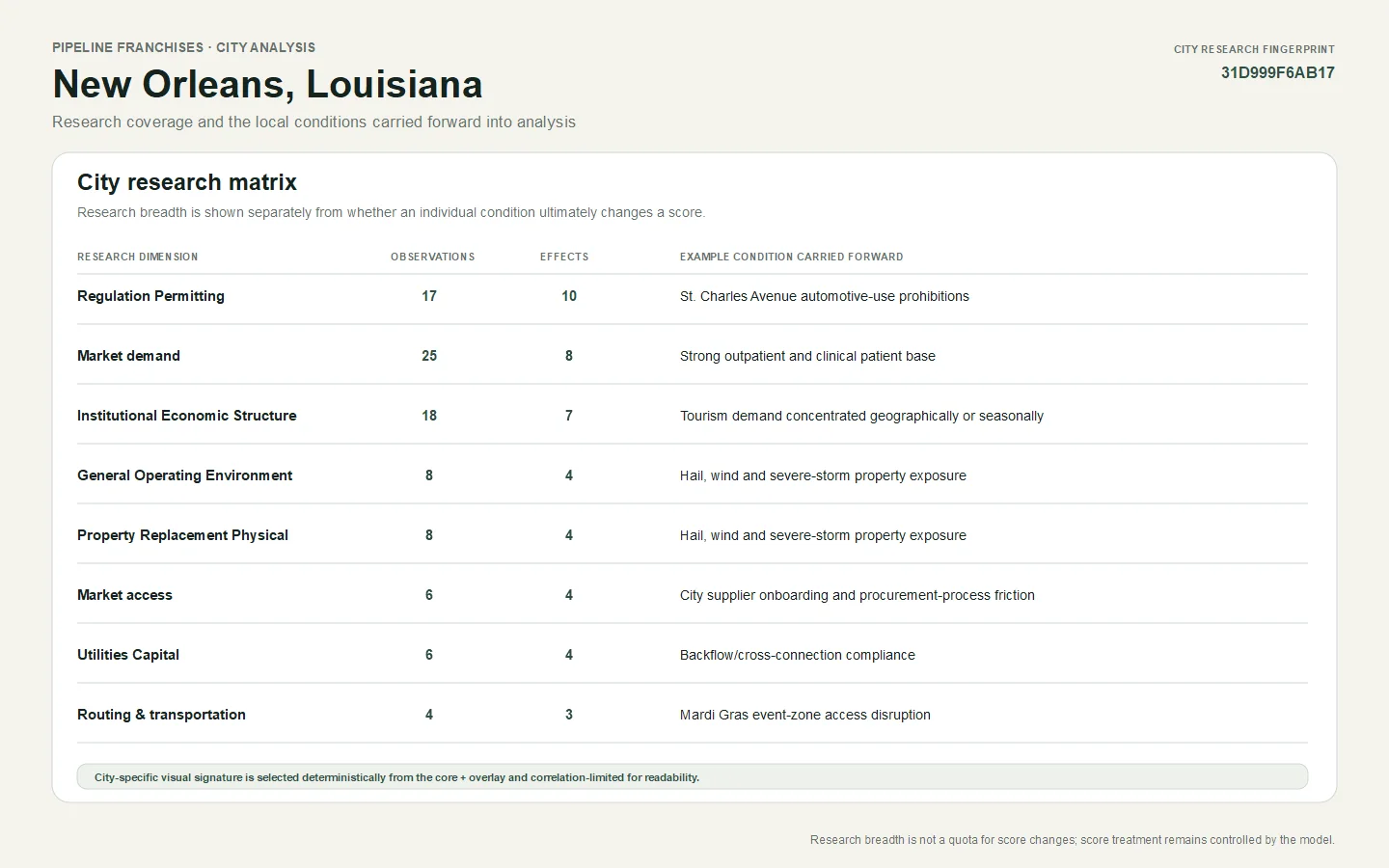The width and height of the screenshot is (1389, 868).
Task: Click the observations value 25 for Market demand
Action: (x=429, y=356)
